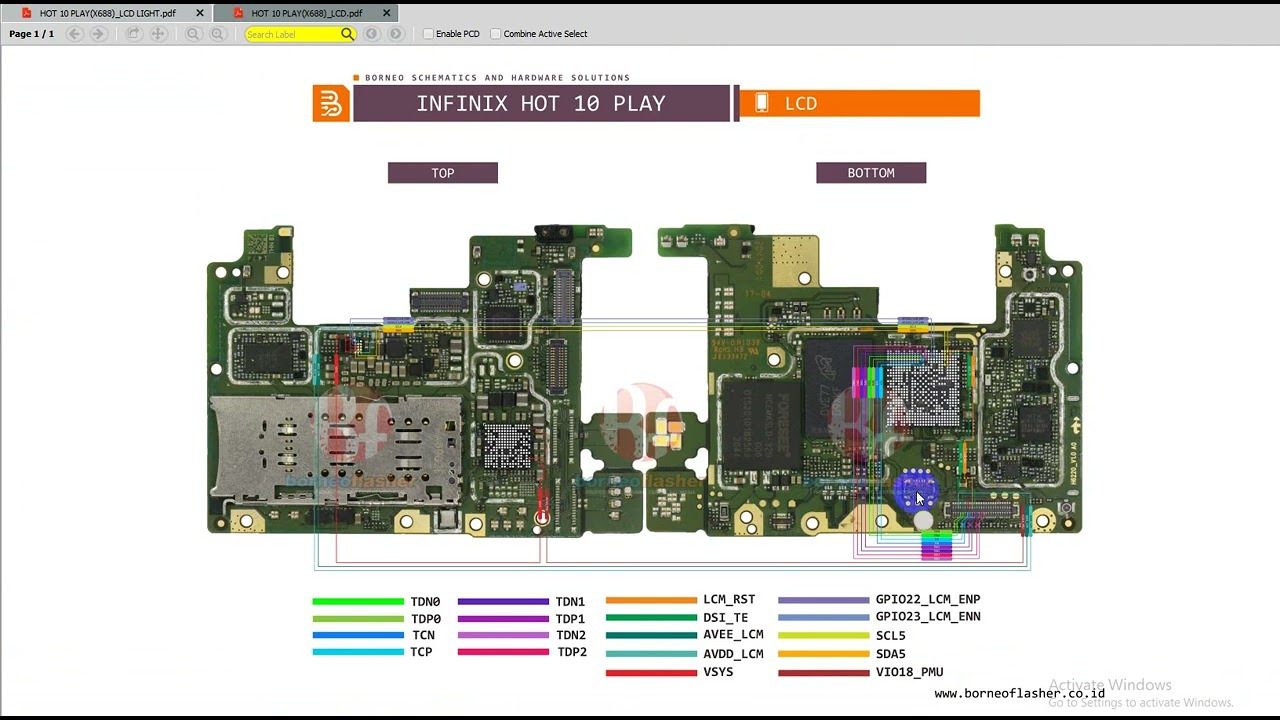Select the green TDN0 color line
The width and height of the screenshot is (1280, 720).
click(358, 602)
